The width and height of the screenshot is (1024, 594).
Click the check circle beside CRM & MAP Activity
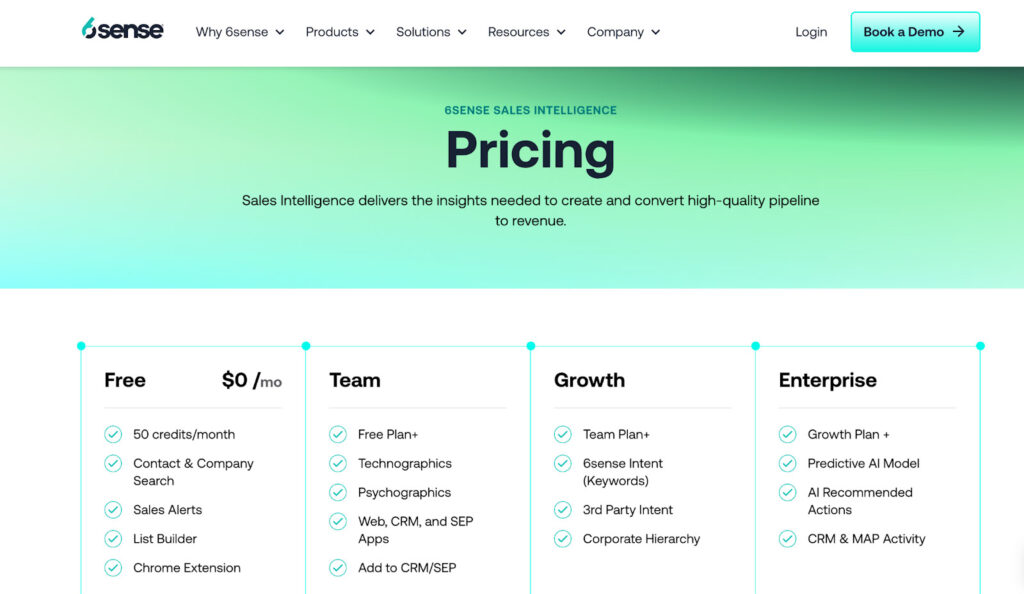788,539
